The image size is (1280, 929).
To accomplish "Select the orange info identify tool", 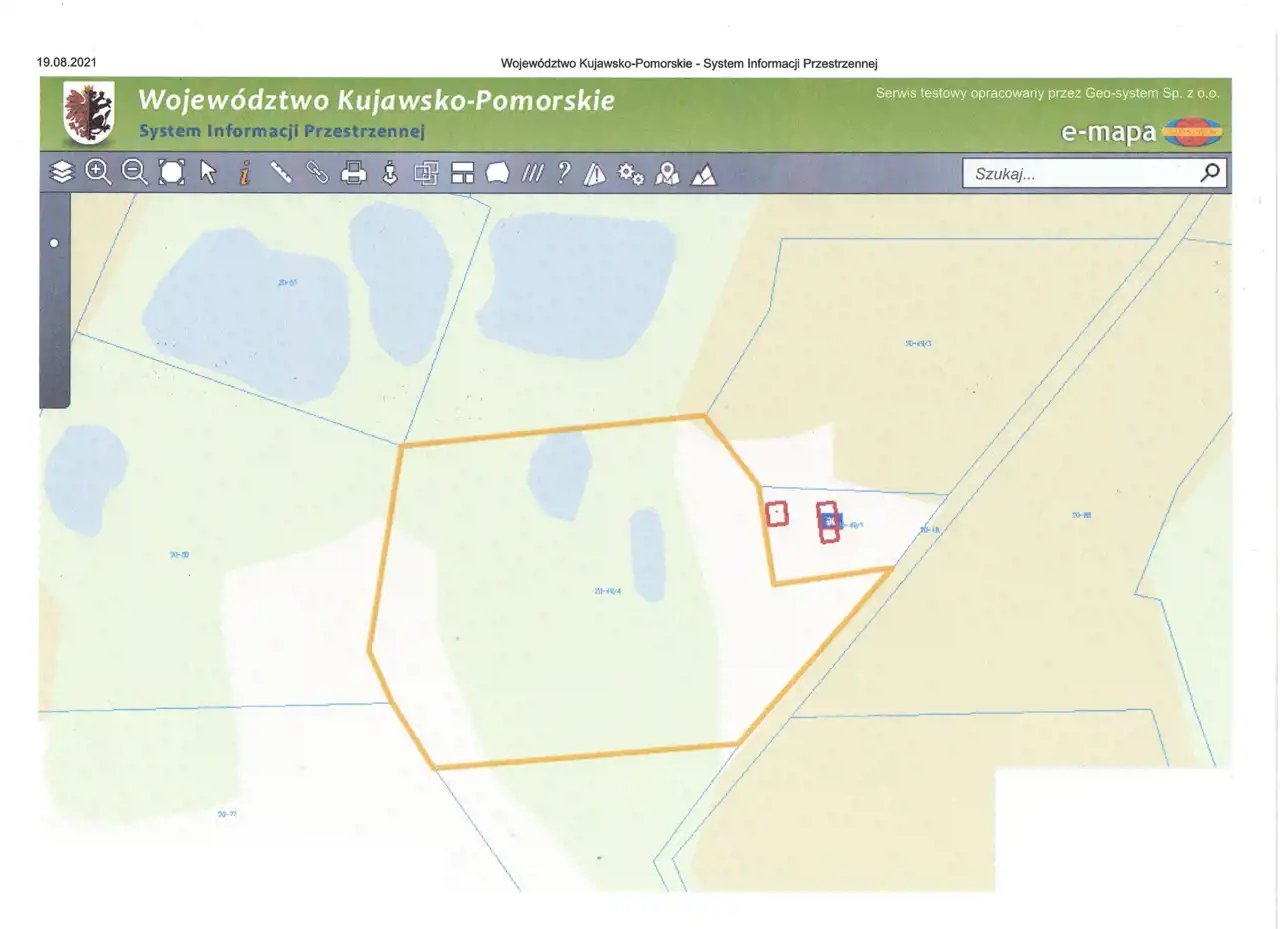I will coord(244,174).
